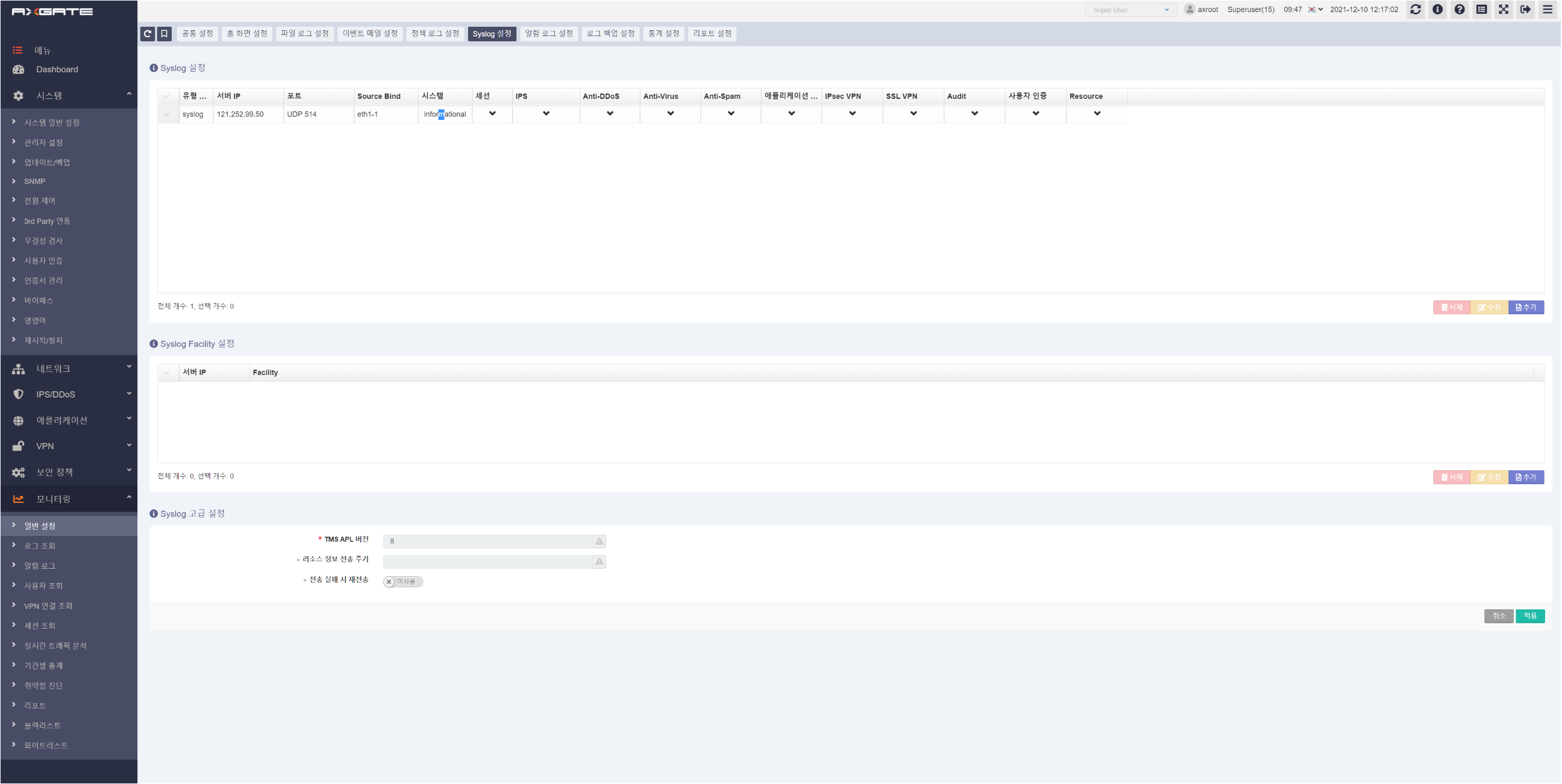The height and width of the screenshot is (784, 1562).
Task: Toggle select-all checkbox in Facility table header
Action: [166, 373]
